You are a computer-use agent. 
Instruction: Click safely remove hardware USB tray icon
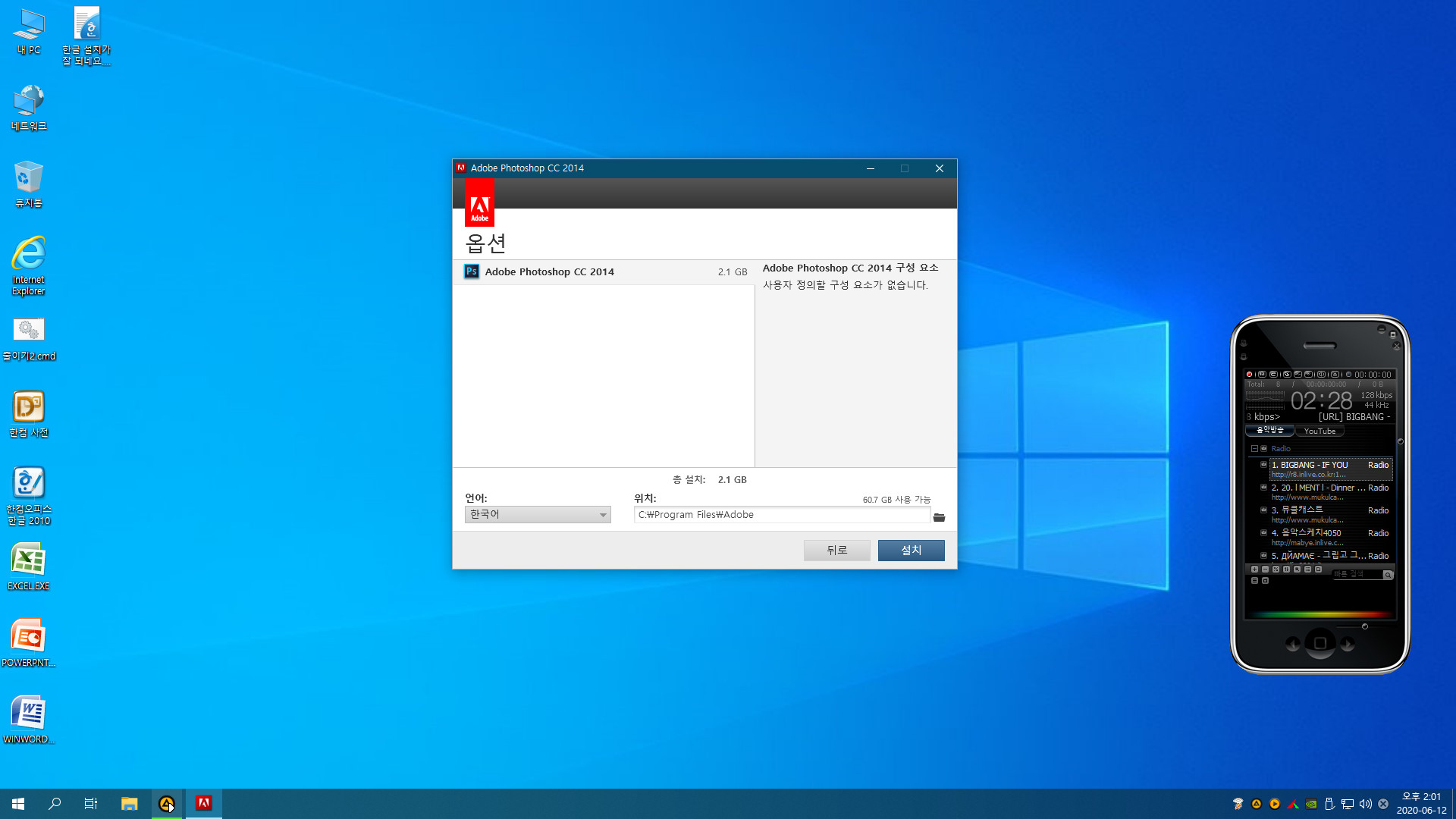[1329, 804]
